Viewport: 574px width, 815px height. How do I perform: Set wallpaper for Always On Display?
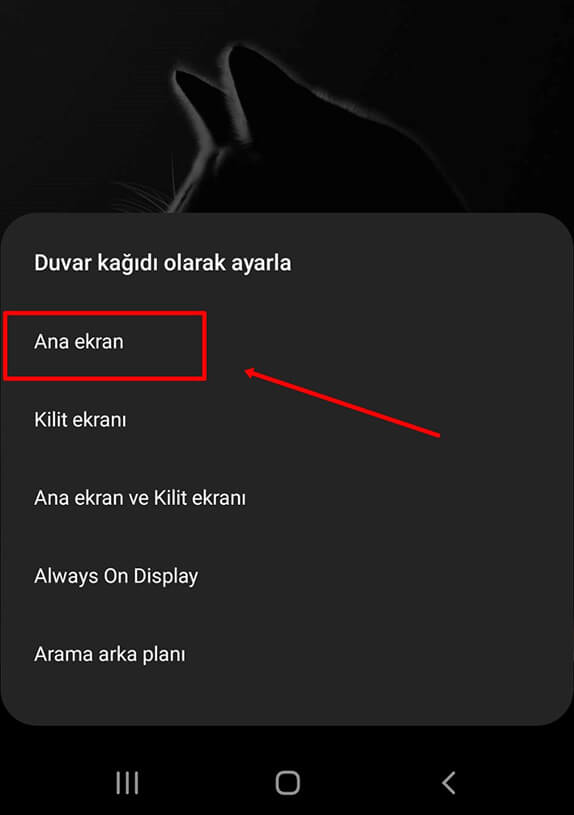coord(116,576)
